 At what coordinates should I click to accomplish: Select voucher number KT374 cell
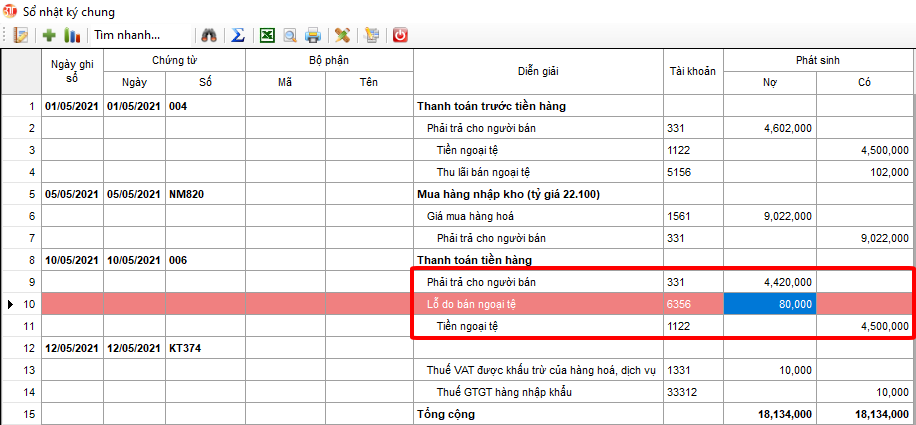(x=206, y=348)
